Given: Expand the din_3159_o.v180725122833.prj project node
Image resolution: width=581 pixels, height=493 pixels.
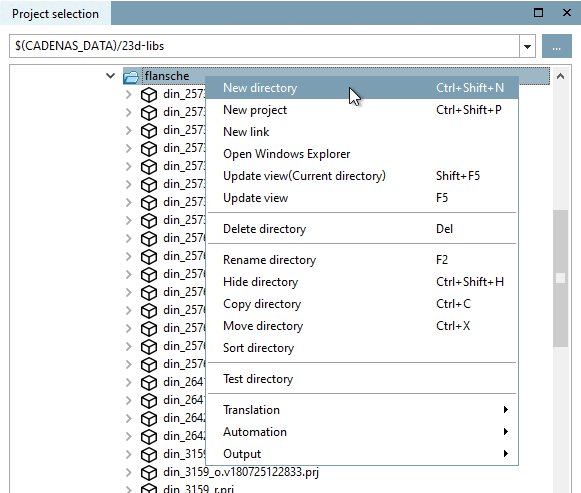Looking at the screenshot, I should click(x=129, y=472).
